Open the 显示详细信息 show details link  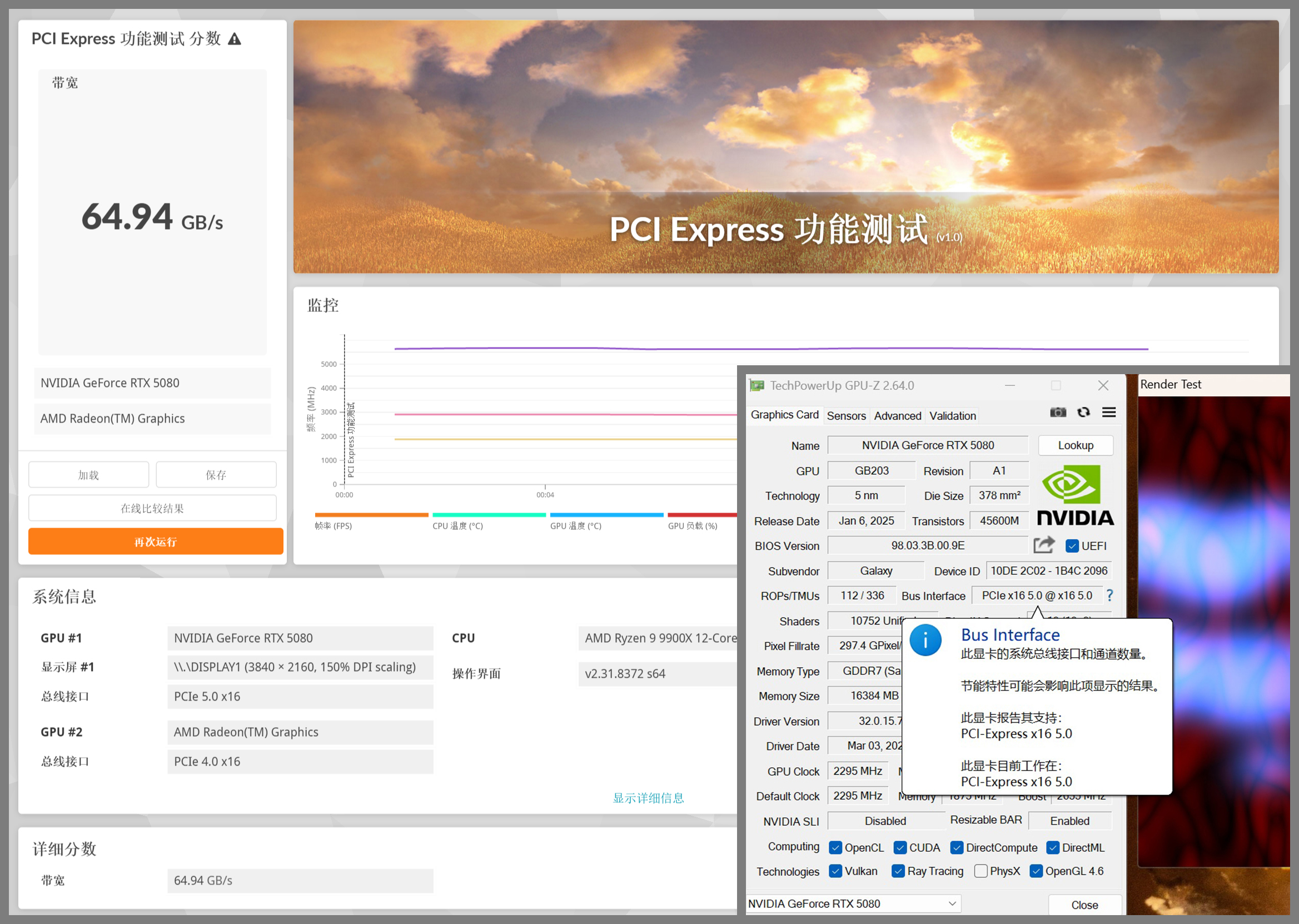click(648, 798)
